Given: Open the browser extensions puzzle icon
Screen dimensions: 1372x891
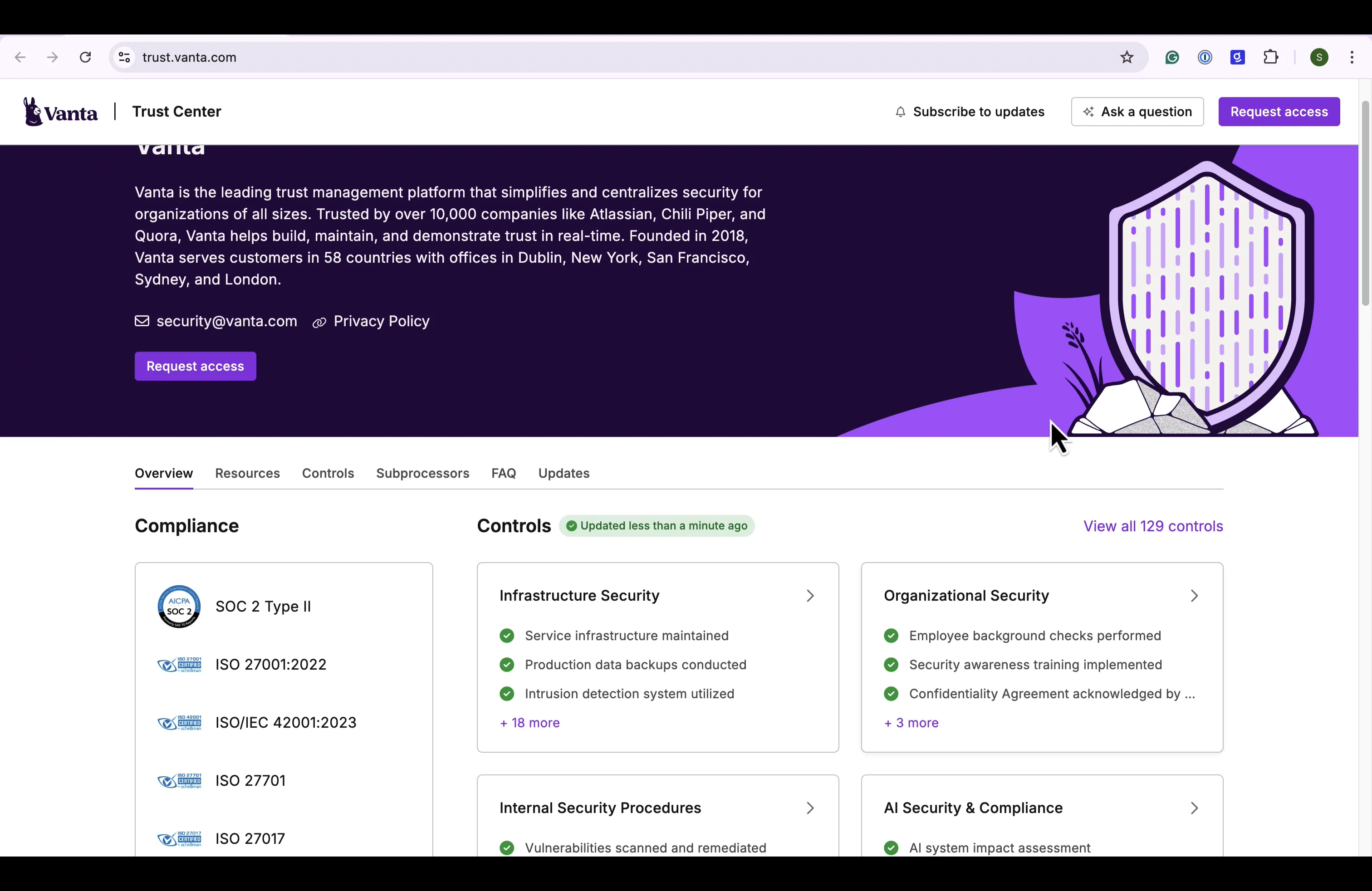Looking at the screenshot, I should coord(1270,57).
